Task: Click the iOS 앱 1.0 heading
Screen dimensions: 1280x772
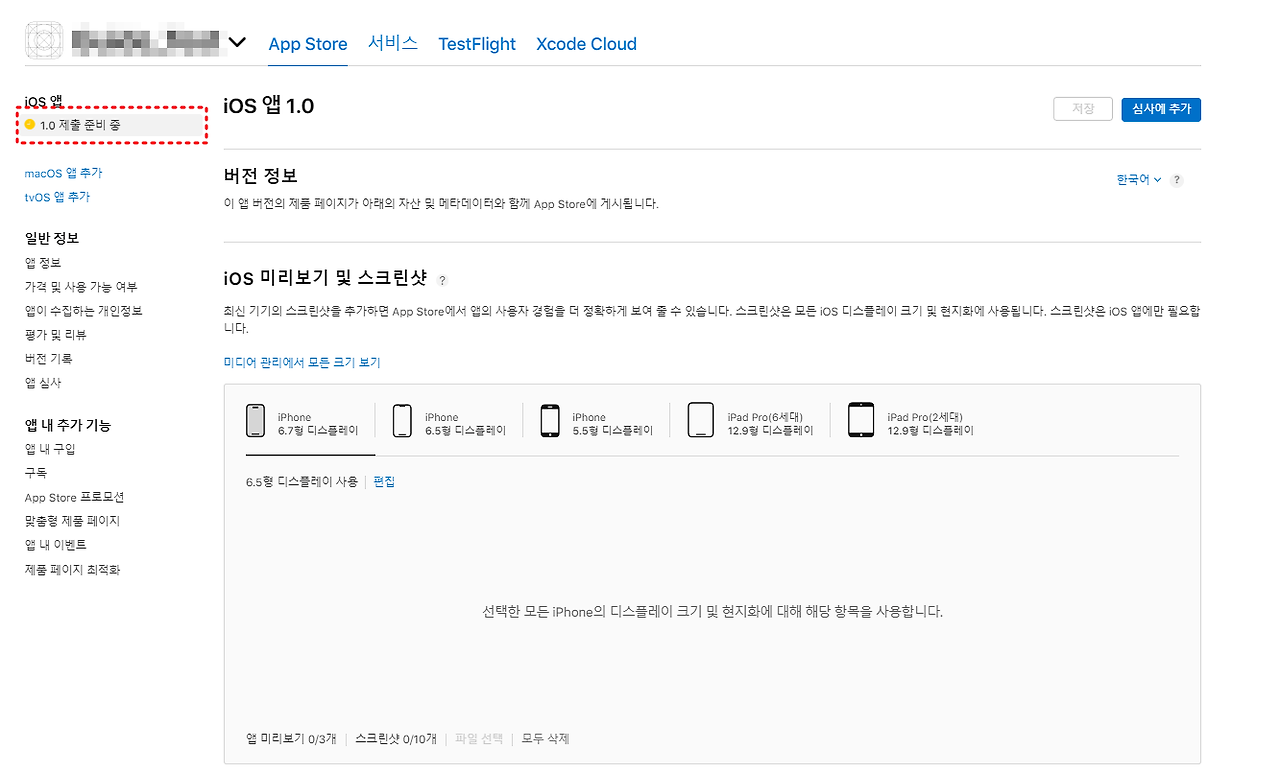Action: (x=269, y=107)
